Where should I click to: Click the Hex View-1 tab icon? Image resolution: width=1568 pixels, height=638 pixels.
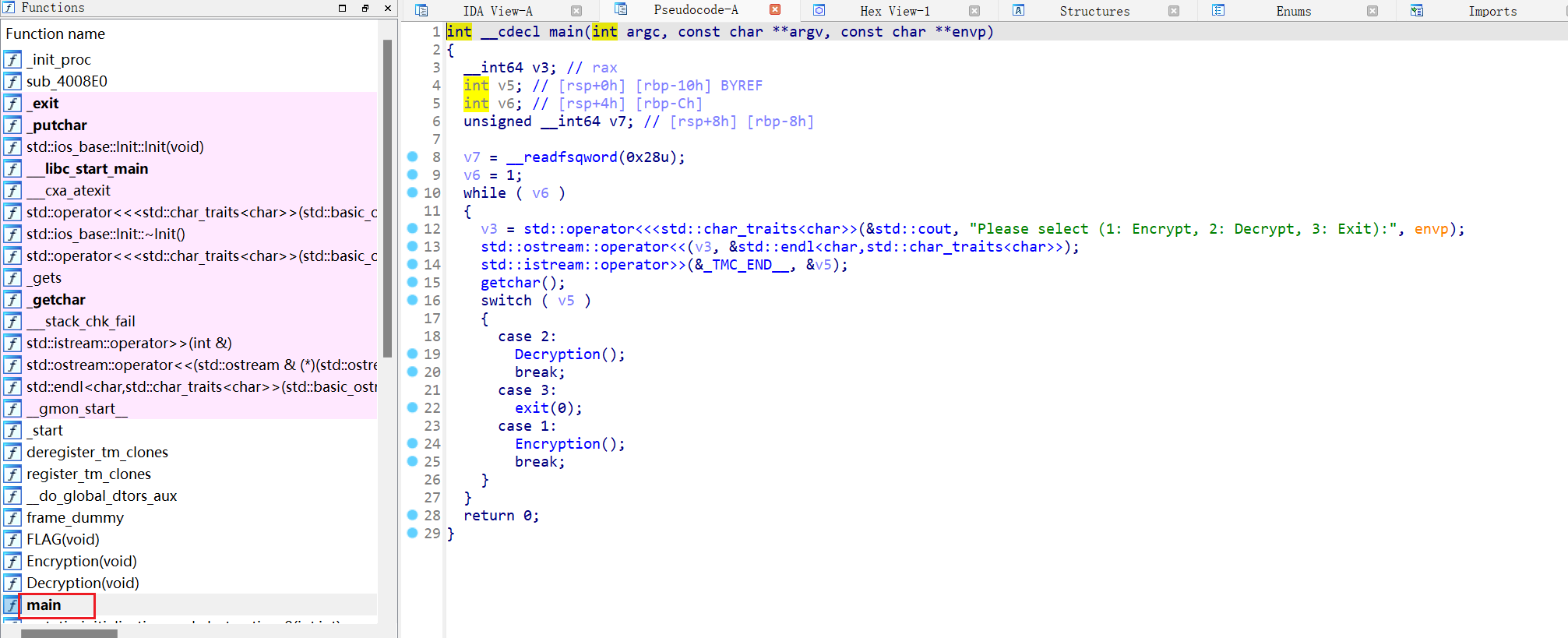tap(819, 10)
